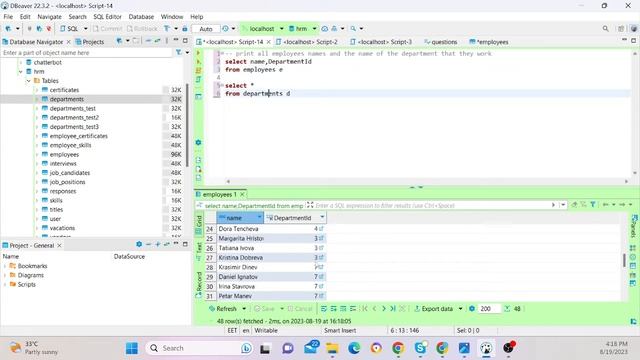Click the Refresh button
The width and height of the screenshot is (640, 360).
coord(223,309)
